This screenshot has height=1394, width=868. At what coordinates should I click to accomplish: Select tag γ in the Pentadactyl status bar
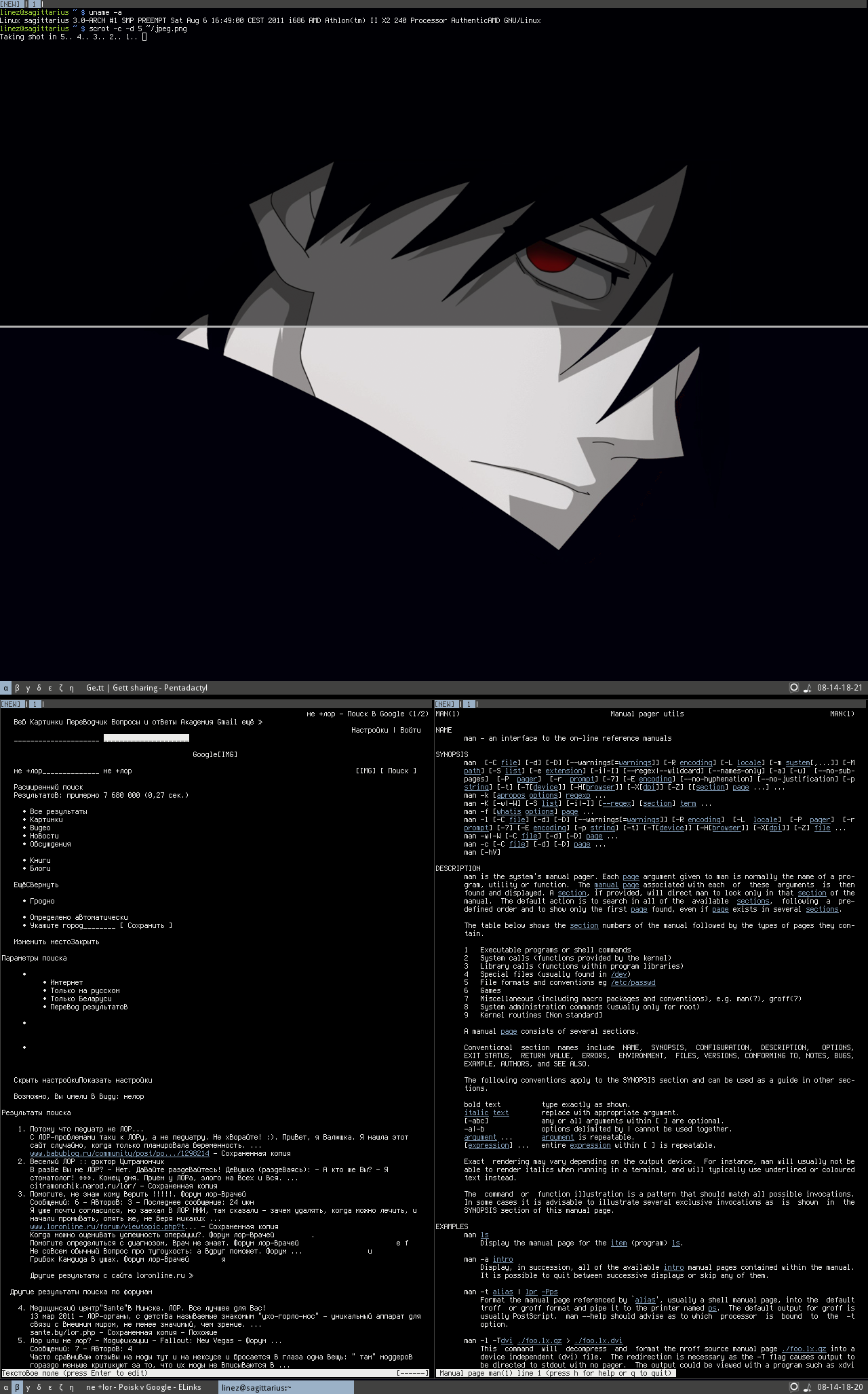[28, 688]
